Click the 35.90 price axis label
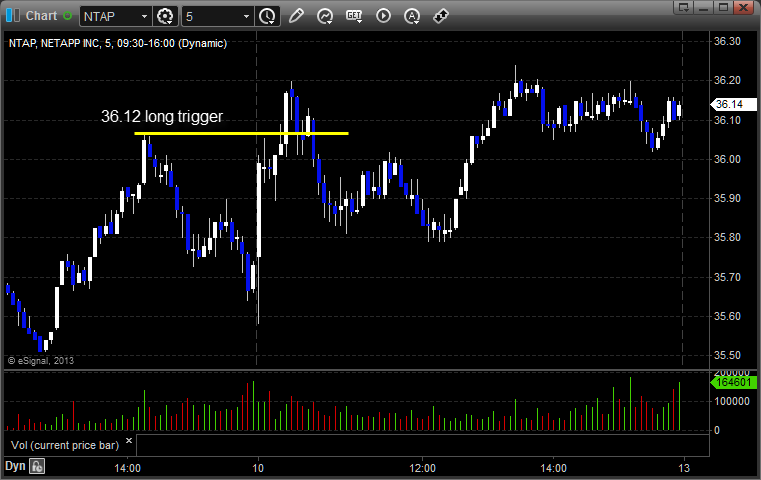761x480 pixels. tap(727, 198)
